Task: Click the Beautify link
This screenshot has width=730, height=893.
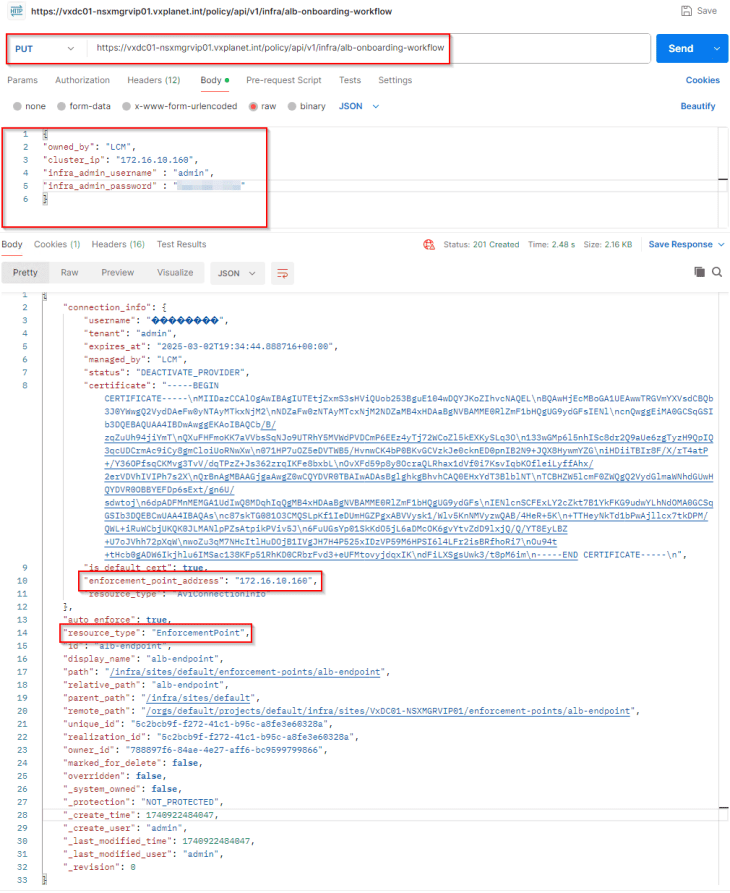Action: [698, 106]
